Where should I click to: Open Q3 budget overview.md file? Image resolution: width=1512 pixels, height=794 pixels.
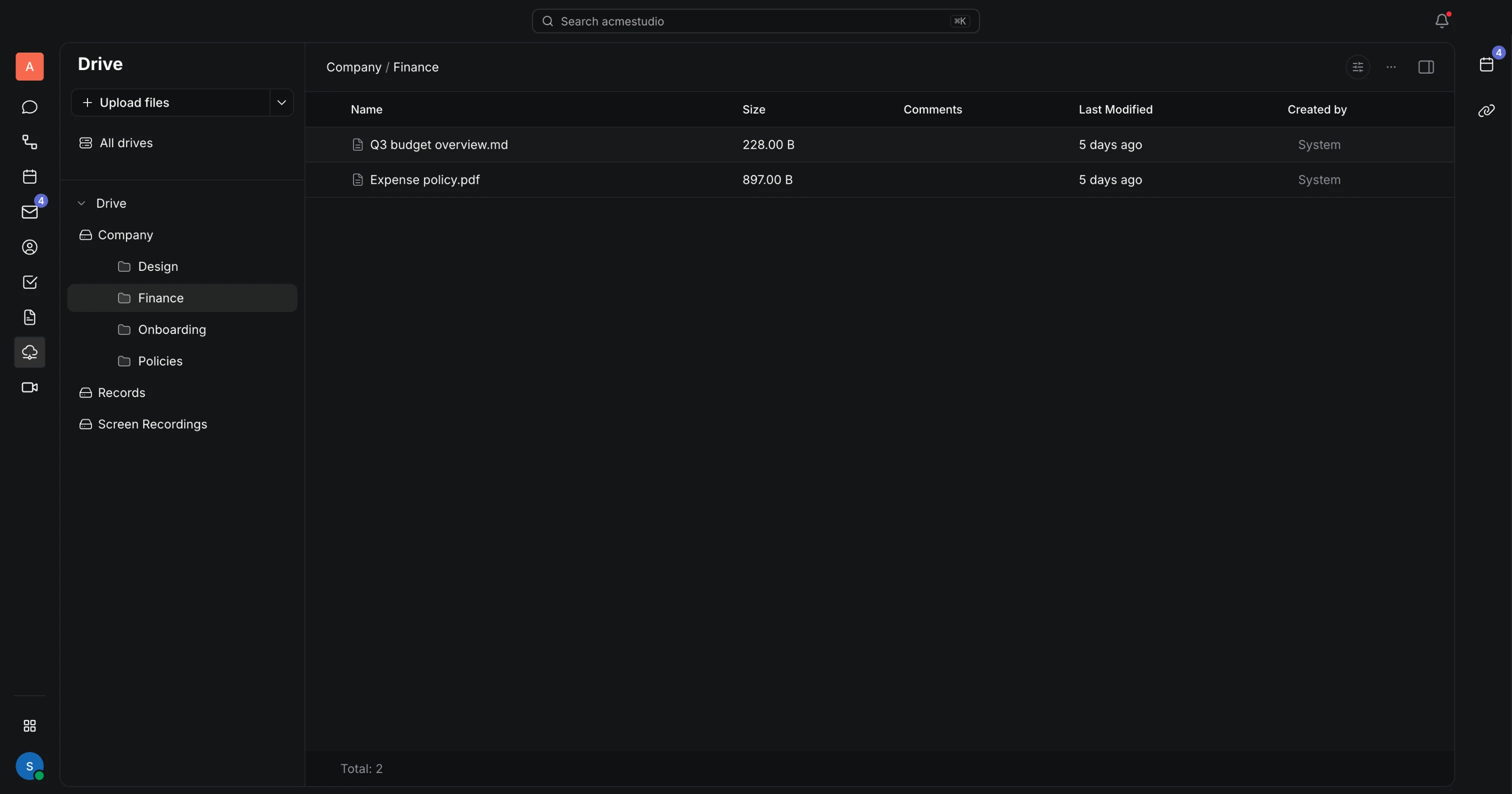[439, 144]
